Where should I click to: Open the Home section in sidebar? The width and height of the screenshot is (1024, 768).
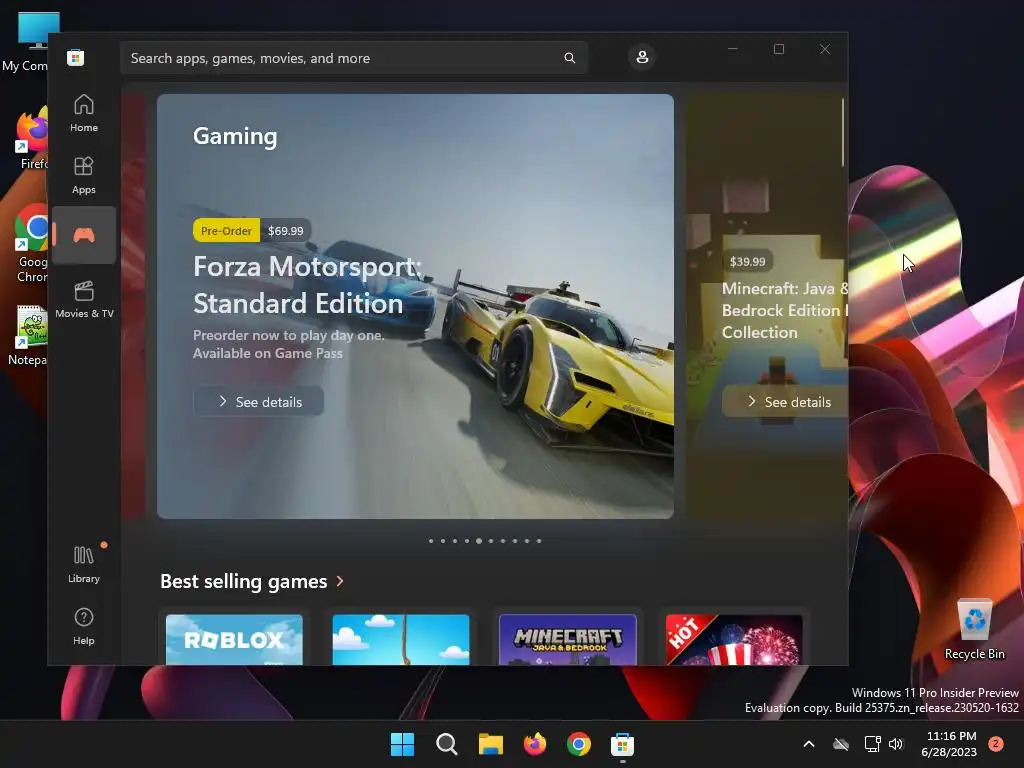click(x=84, y=113)
